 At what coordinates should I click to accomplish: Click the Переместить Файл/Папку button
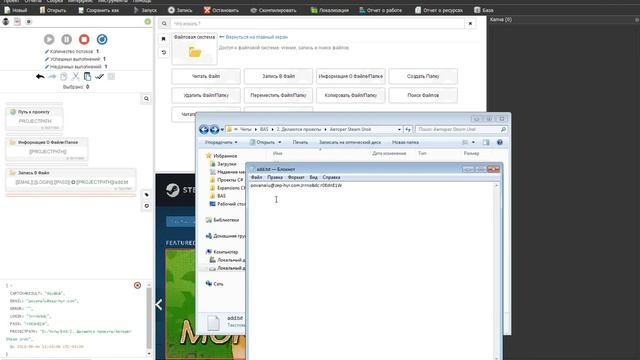(x=278, y=95)
